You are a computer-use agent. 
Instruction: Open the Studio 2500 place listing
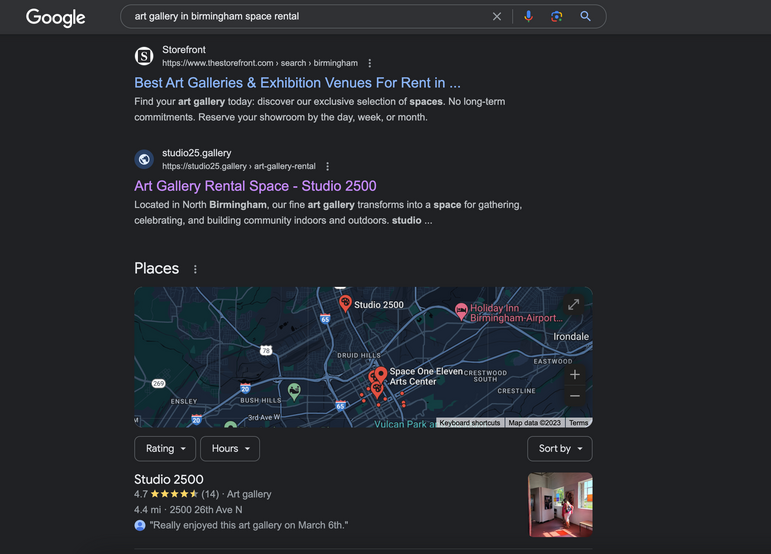pyautogui.click(x=169, y=479)
